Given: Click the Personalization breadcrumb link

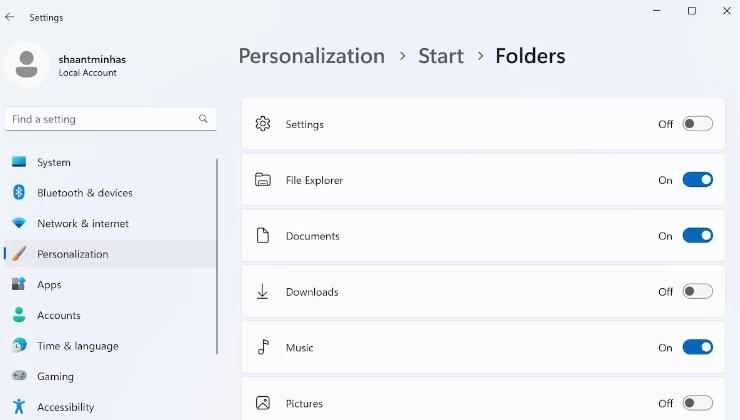Looking at the screenshot, I should coord(311,56).
